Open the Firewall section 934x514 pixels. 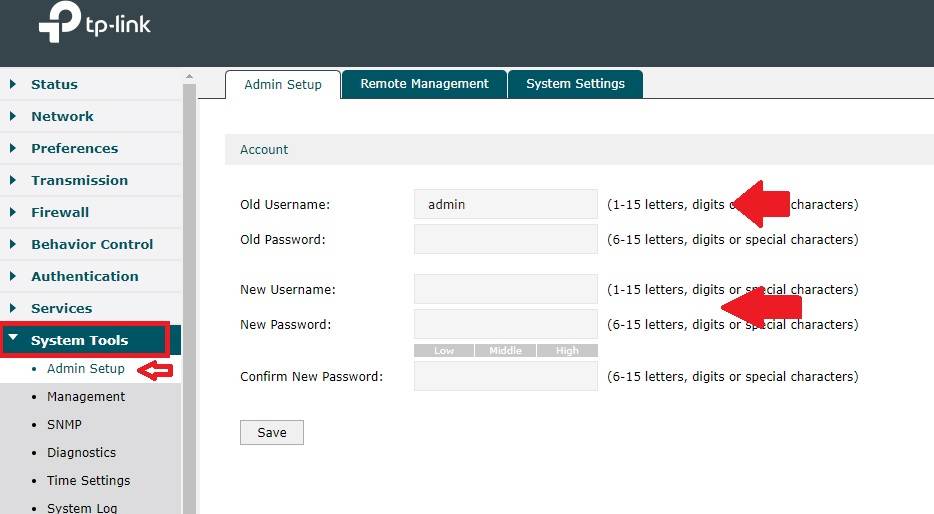pyautogui.click(x=60, y=213)
